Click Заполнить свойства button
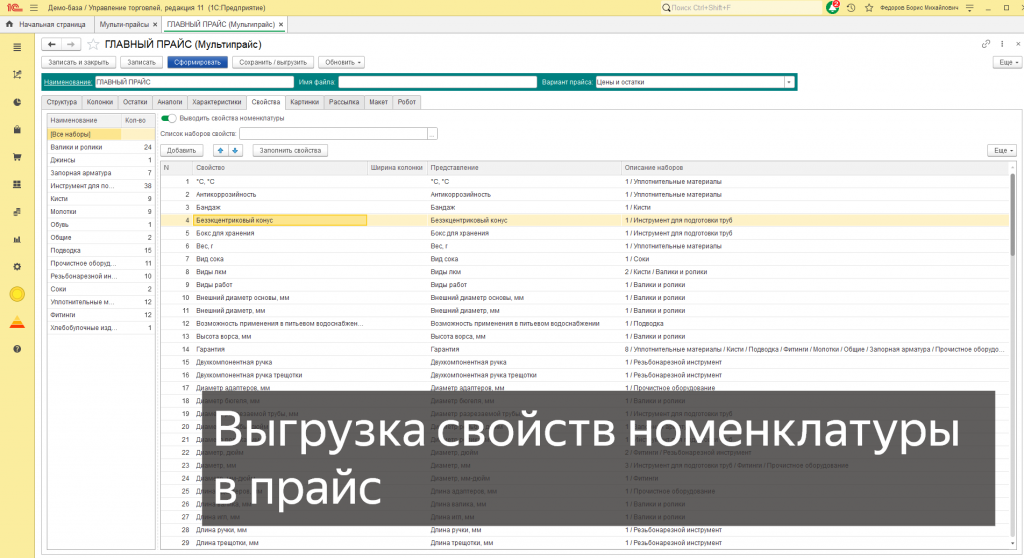Image resolution: width=1024 pixels, height=558 pixels. (x=290, y=150)
